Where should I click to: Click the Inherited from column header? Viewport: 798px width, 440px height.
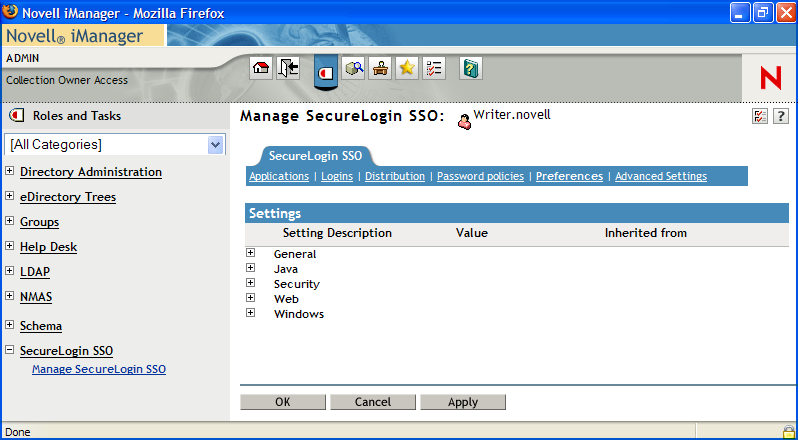[x=646, y=233]
